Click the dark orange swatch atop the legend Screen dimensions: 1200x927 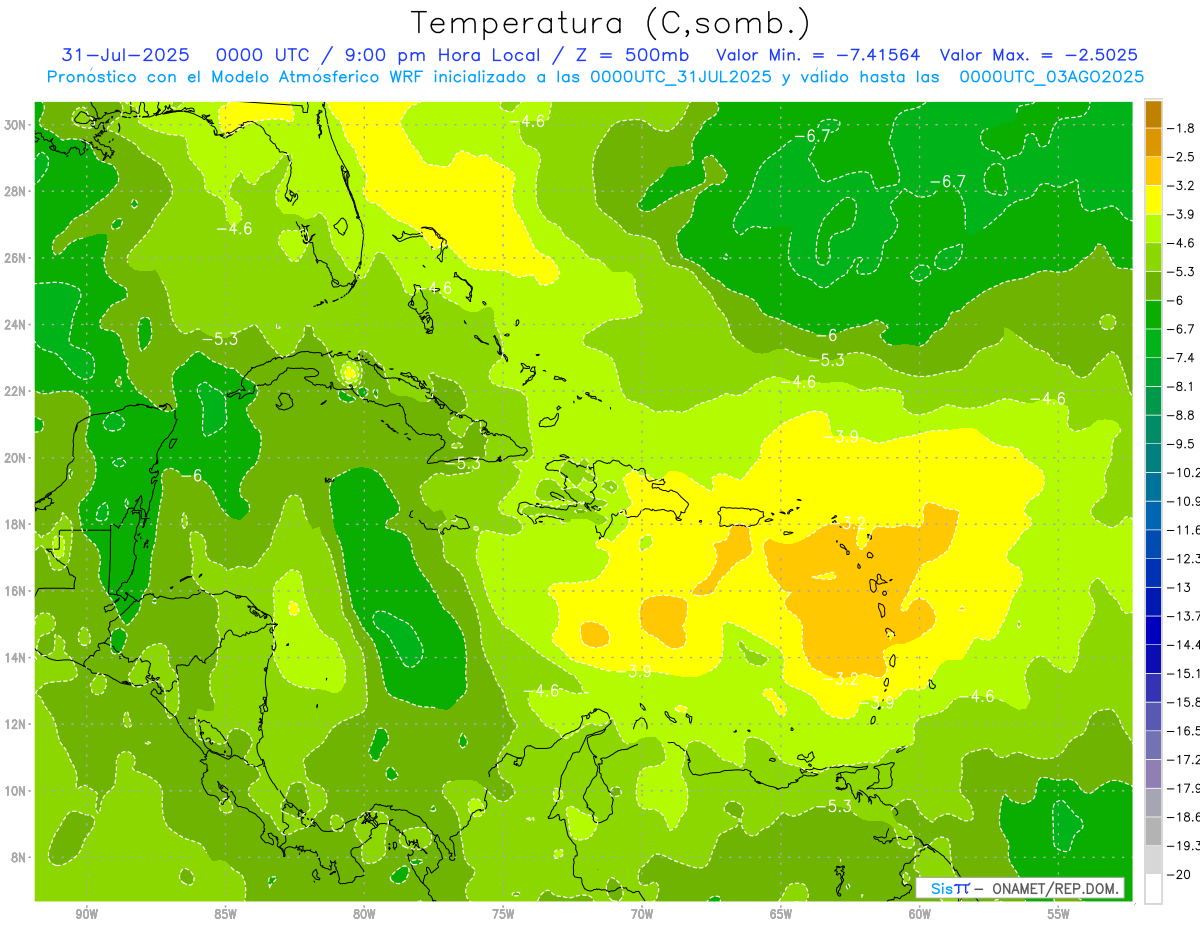pyautogui.click(x=1153, y=115)
